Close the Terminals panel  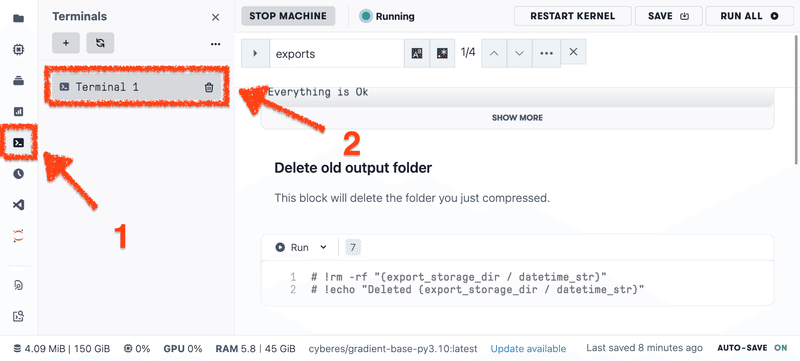[x=215, y=17]
